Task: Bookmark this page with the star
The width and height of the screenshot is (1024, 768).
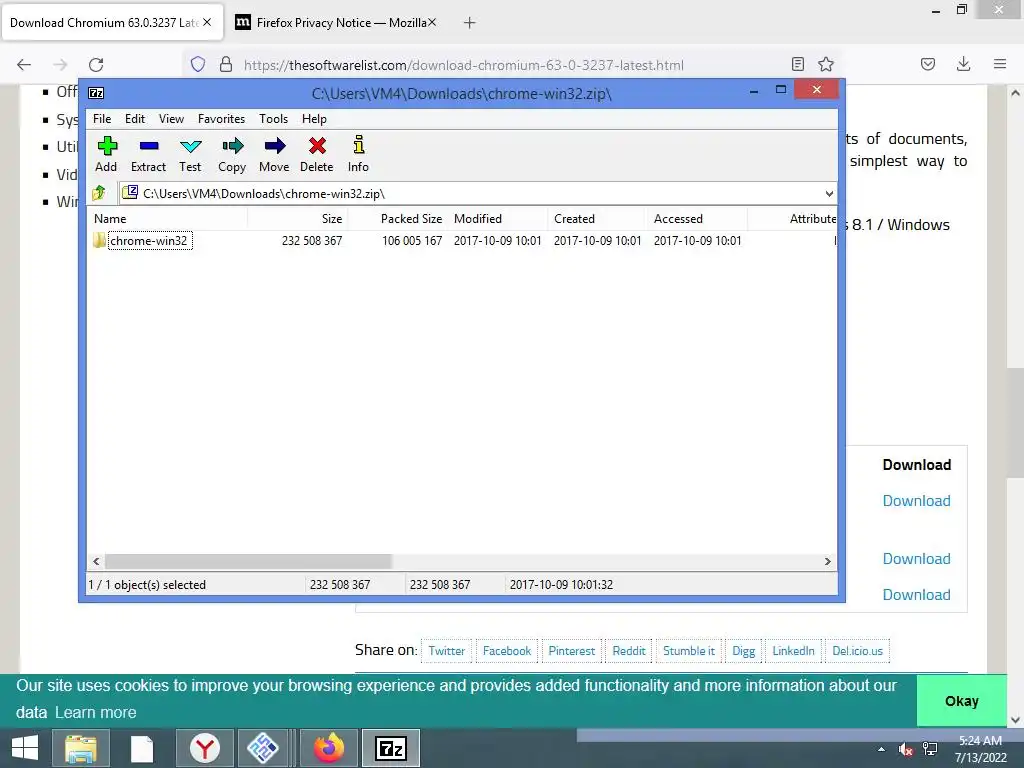Action: pos(826,64)
